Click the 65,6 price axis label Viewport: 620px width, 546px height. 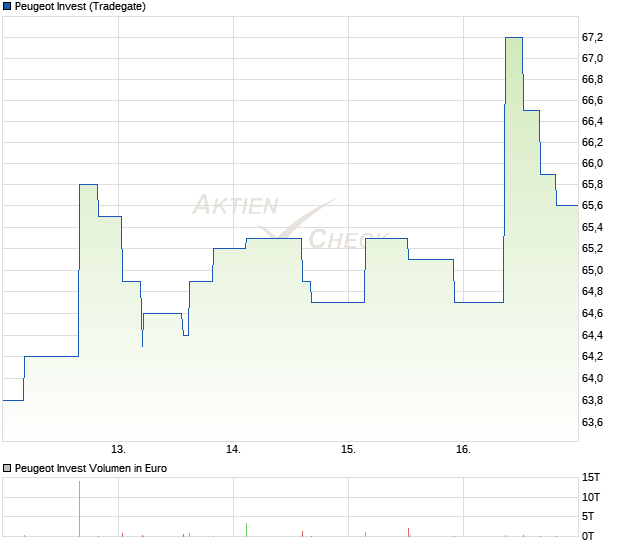[592, 205]
